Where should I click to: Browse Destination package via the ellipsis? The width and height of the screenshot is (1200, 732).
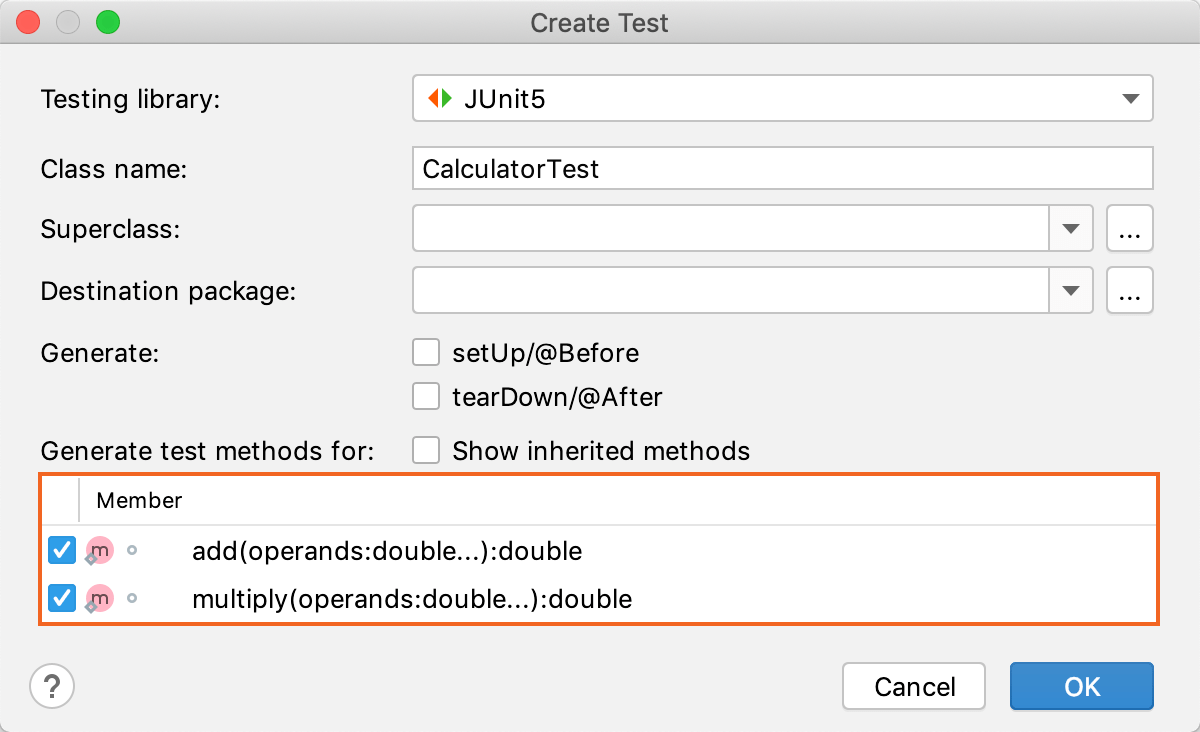[1129, 290]
